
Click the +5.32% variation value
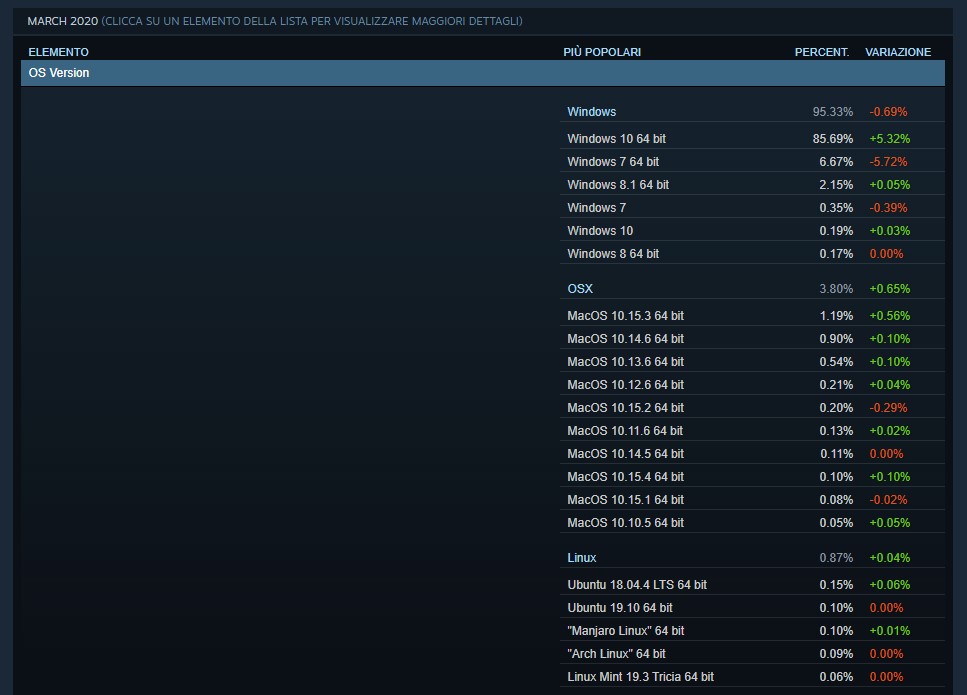point(889,138)
